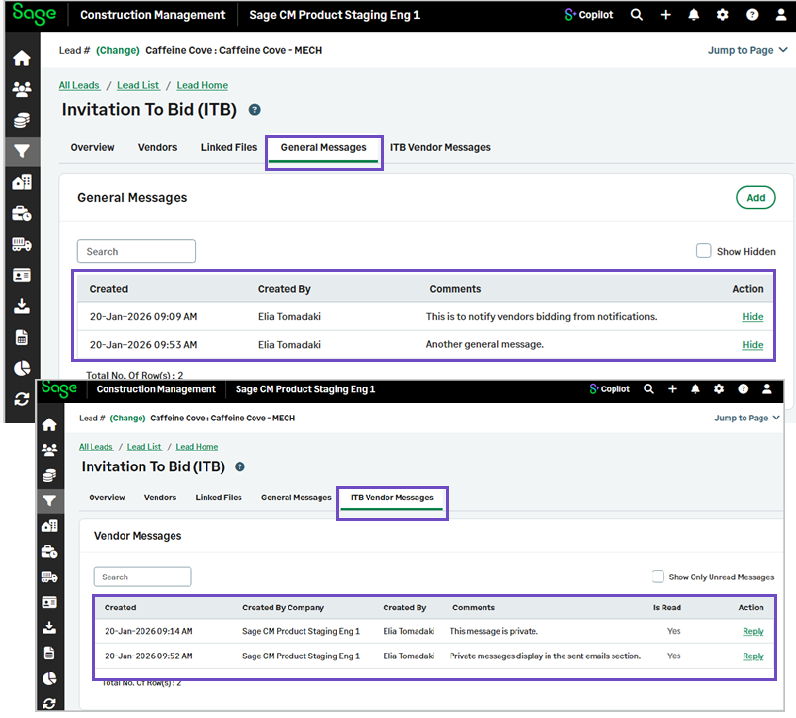Select the leads funnel icon in upper sidebar
Image resolution: width=796 pixels, height=718 pixels.
21,151
